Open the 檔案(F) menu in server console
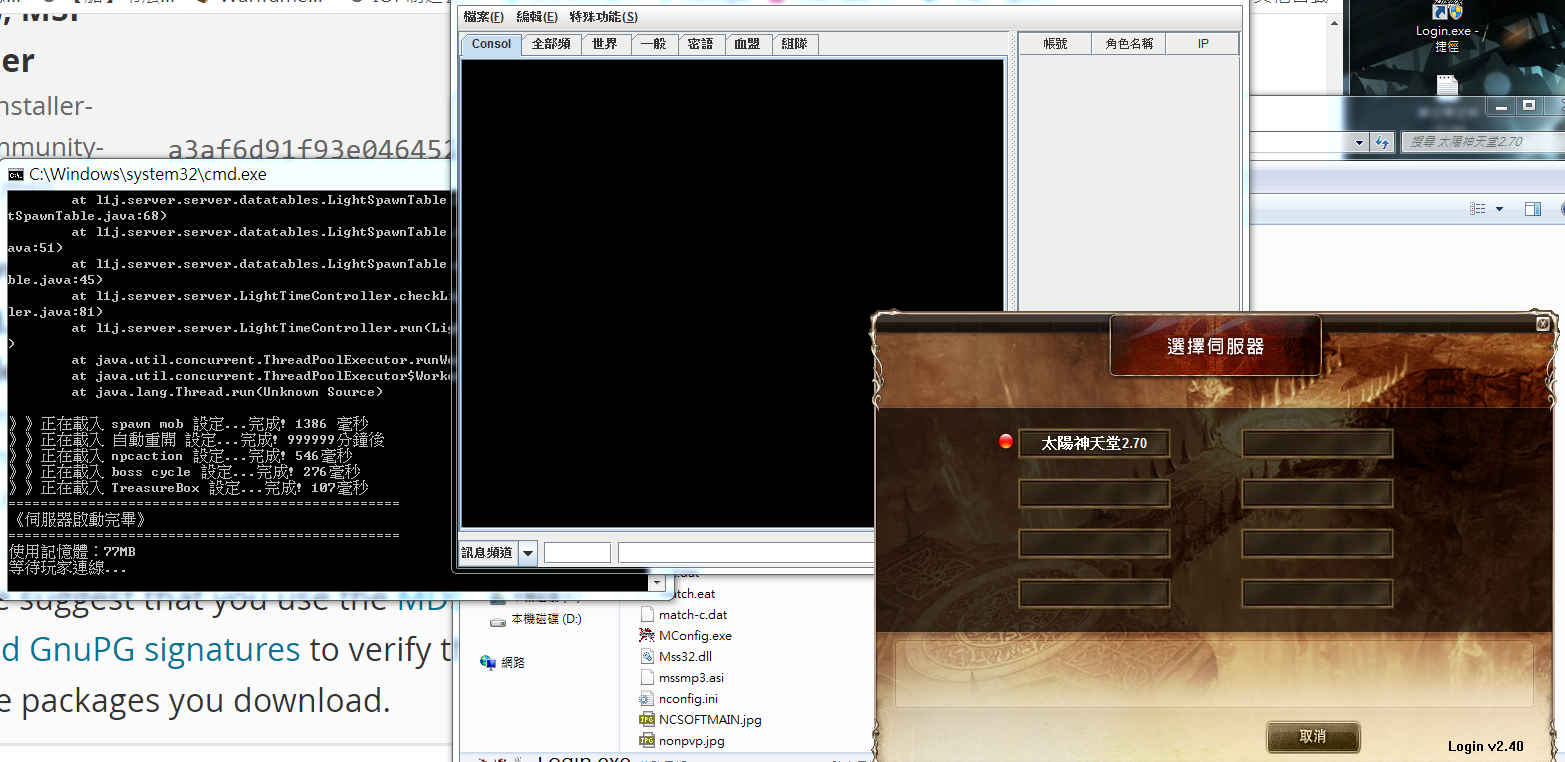 point(483,17)
